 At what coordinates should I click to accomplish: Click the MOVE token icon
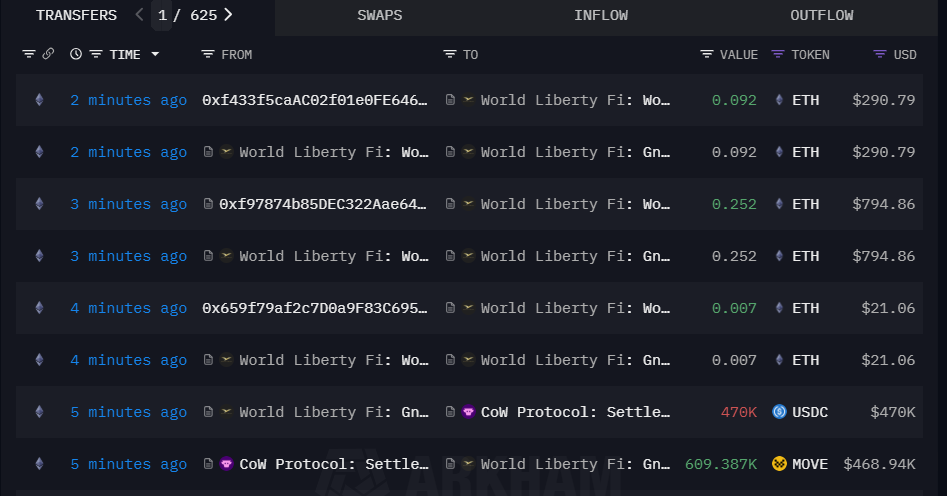[x=779, y=464]
